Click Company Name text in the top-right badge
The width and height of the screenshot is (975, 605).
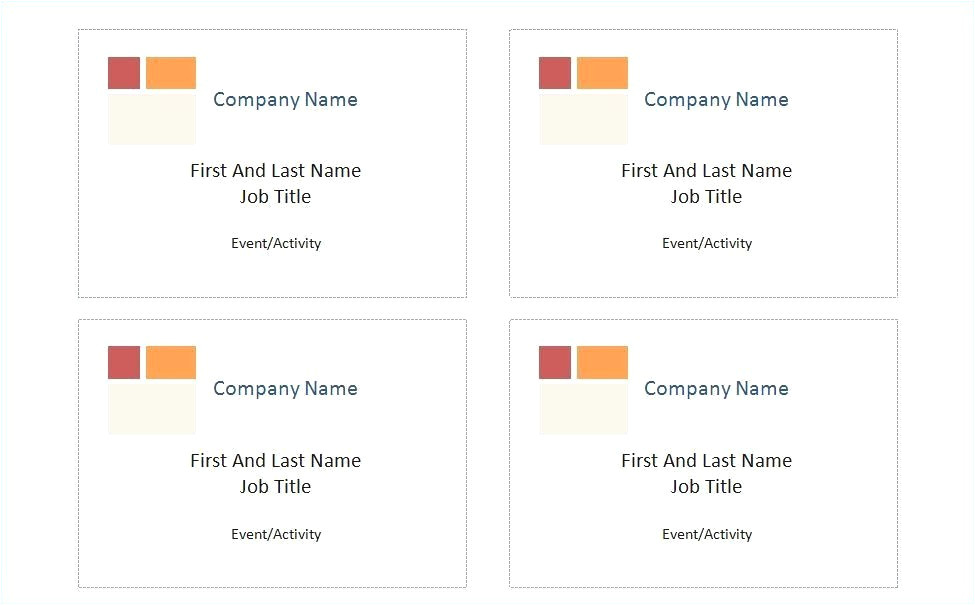[716, 99]
